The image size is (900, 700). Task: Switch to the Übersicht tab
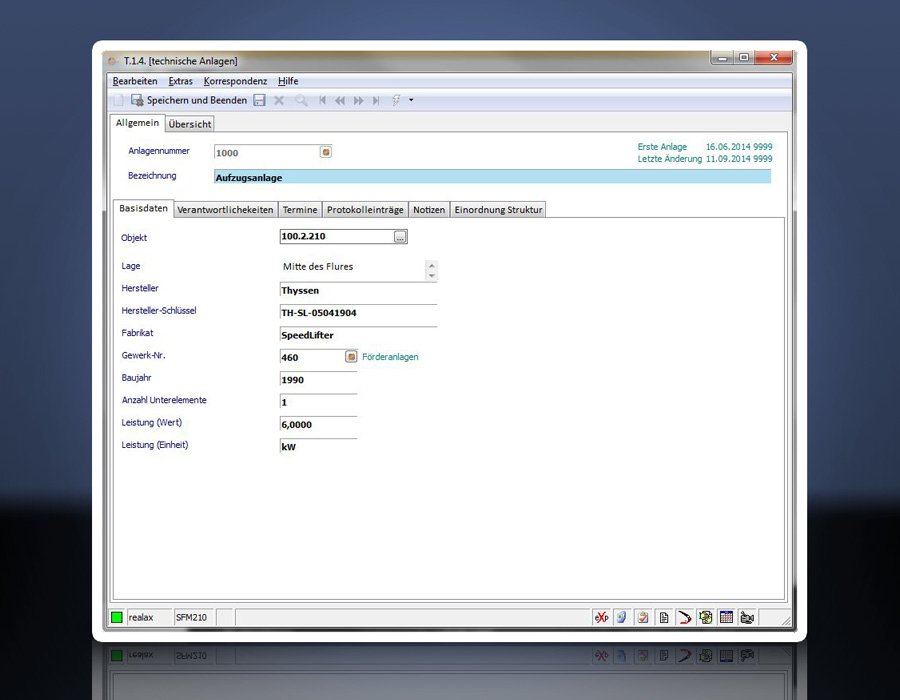[x=190, y=124]
